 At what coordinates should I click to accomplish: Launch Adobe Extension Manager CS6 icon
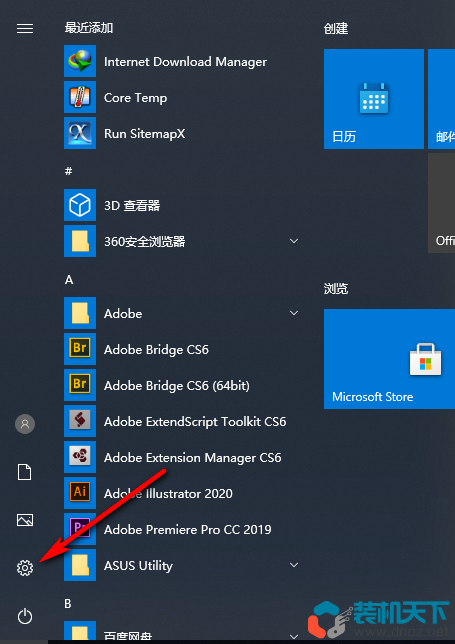click(x=80, y=457)
